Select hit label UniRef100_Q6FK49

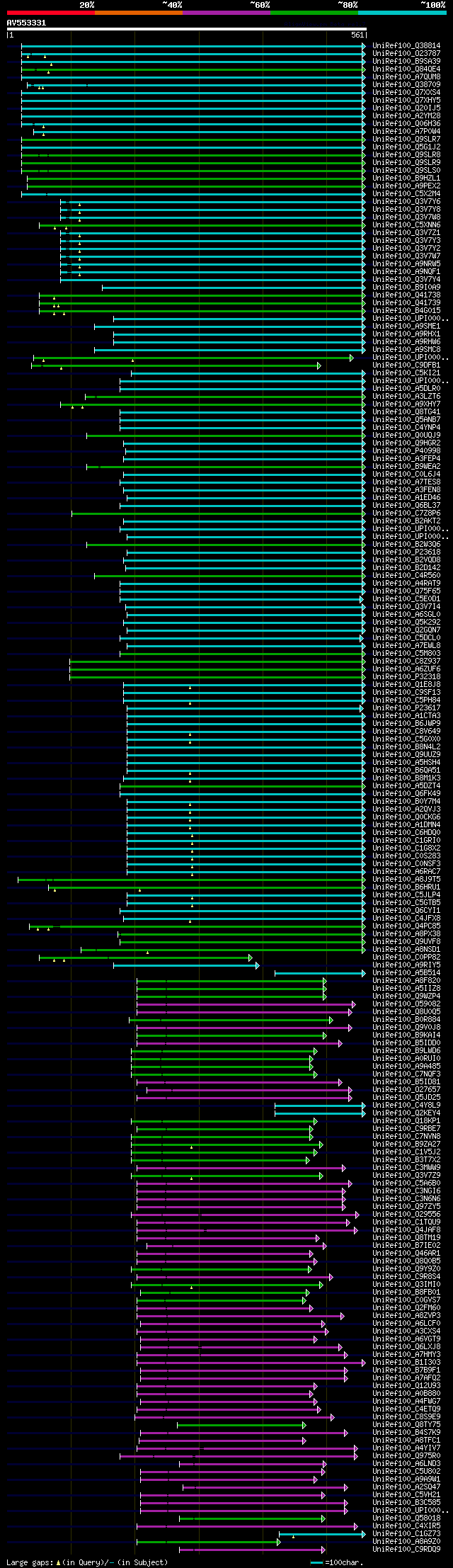tap(406, 794)
